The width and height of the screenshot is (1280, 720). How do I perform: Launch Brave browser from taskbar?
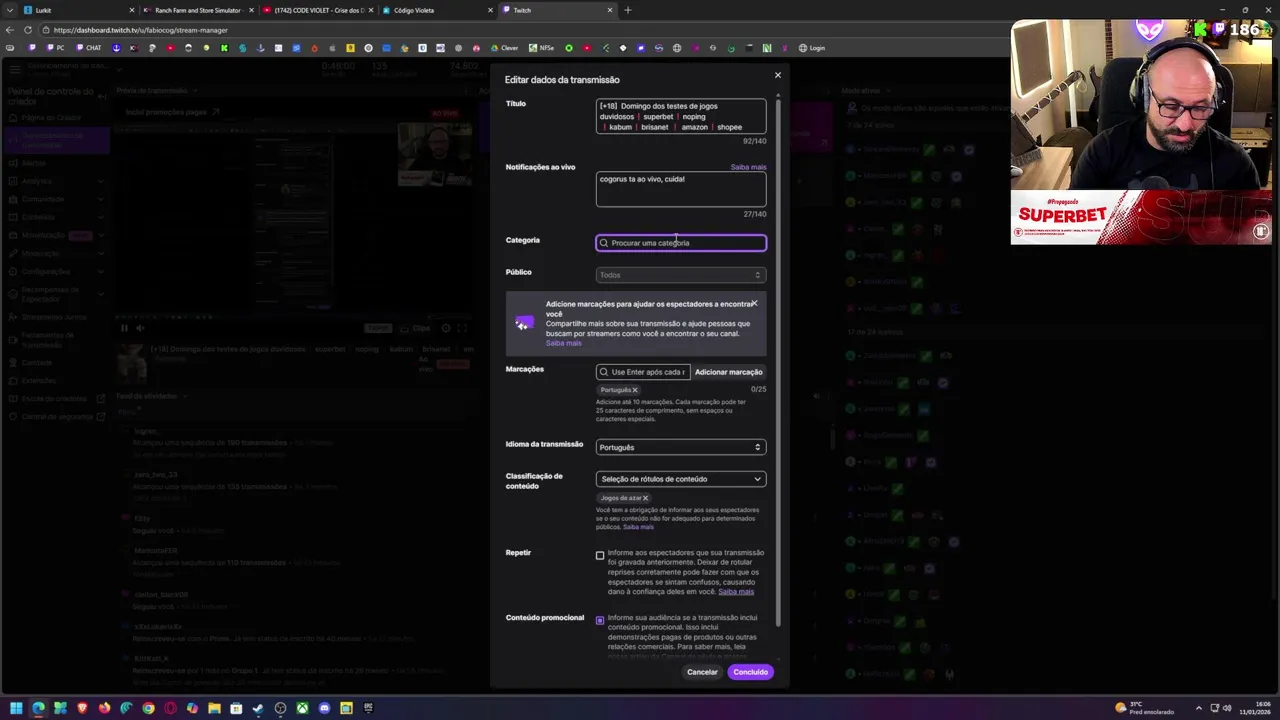click(82, 708)
